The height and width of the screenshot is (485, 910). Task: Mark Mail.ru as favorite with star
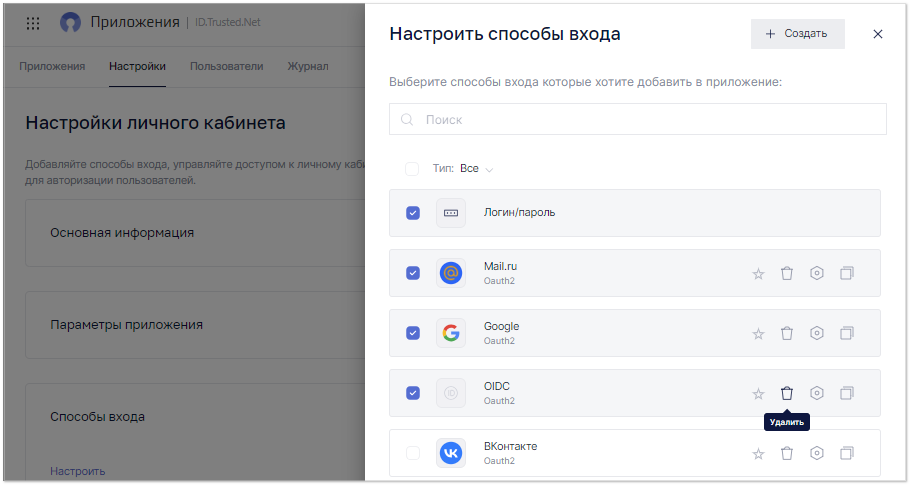coord(758,273)
